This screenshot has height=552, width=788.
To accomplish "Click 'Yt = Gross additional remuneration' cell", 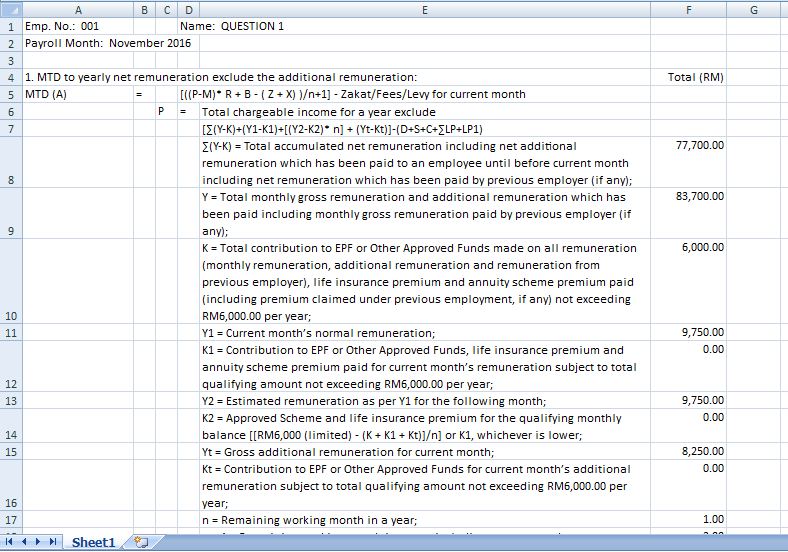I will coord(425,451).
